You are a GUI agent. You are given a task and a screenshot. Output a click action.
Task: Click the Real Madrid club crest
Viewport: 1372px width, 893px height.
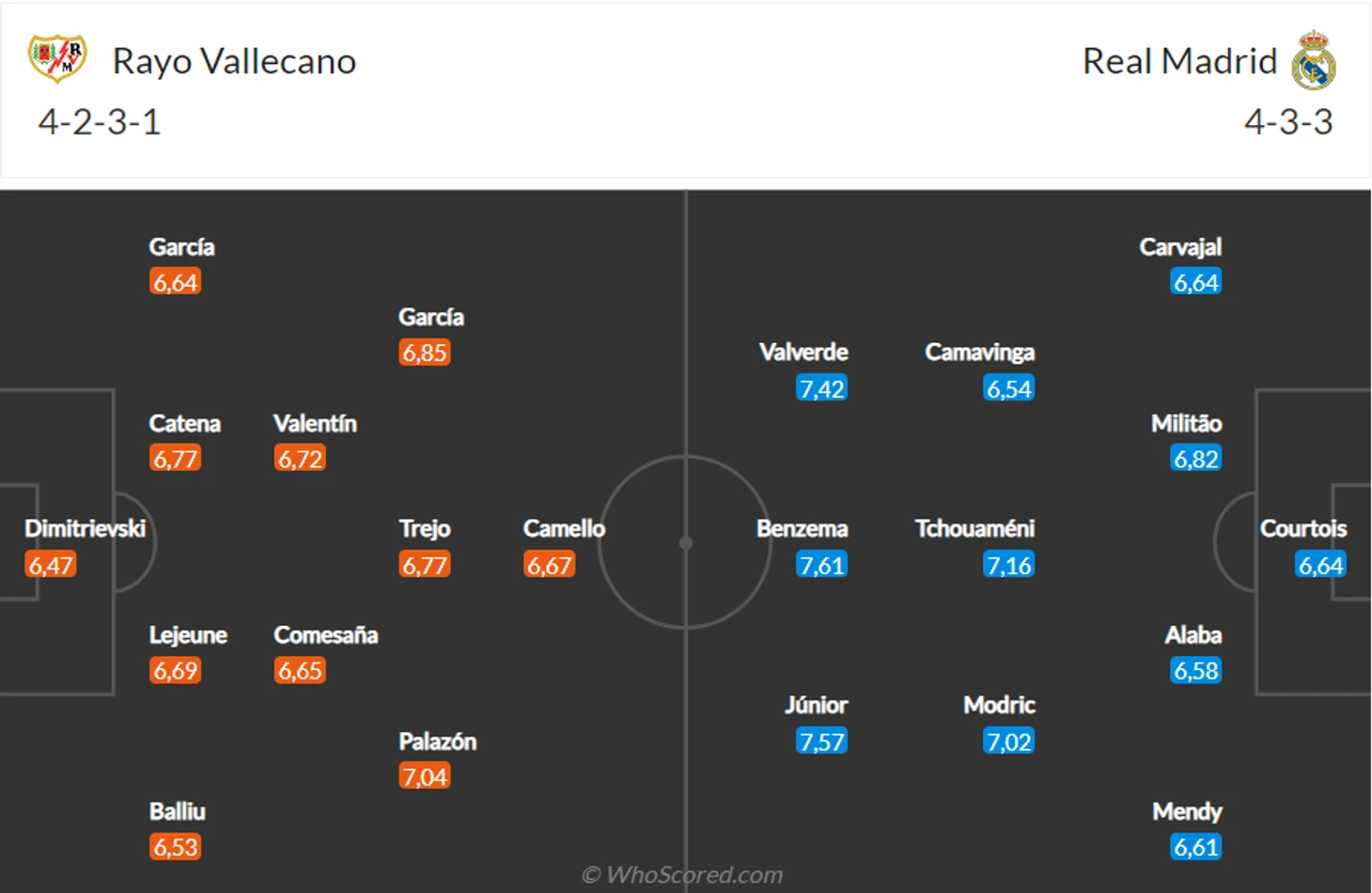click(x=1314, y=60)
